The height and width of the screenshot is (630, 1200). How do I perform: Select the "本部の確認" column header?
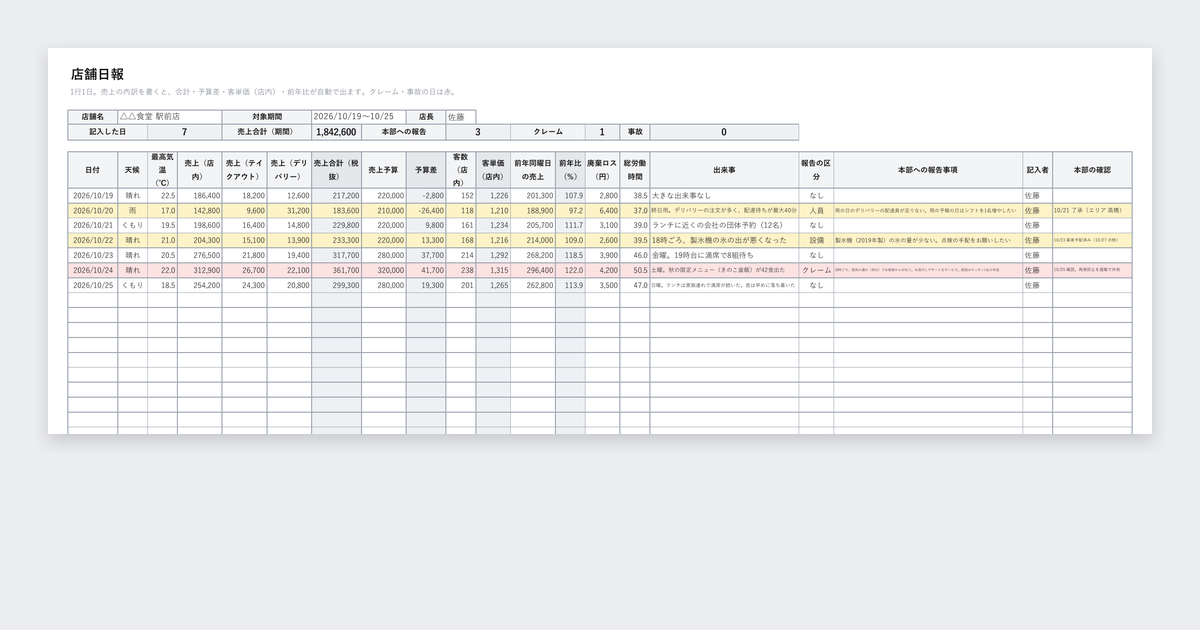point(1092,170)
